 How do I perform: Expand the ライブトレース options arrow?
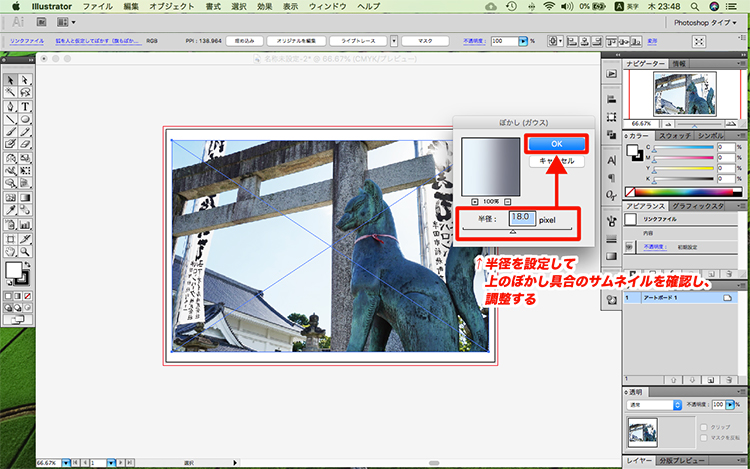click(x=393, y=41)
